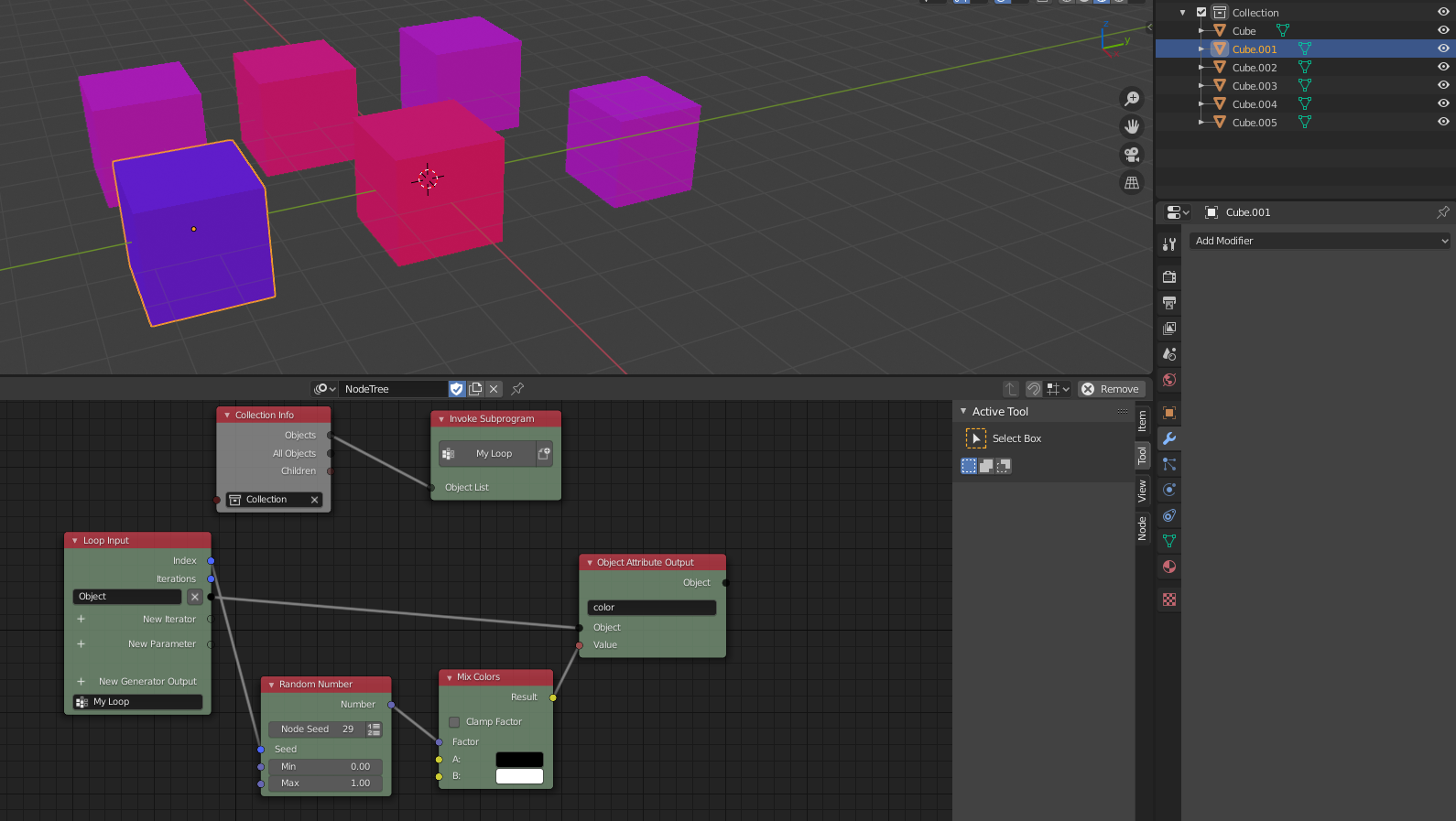Toggle the Collection visibility eye icon
Screen dimensions: 1456x821
pyautogui.click(x=1443, y=12)
